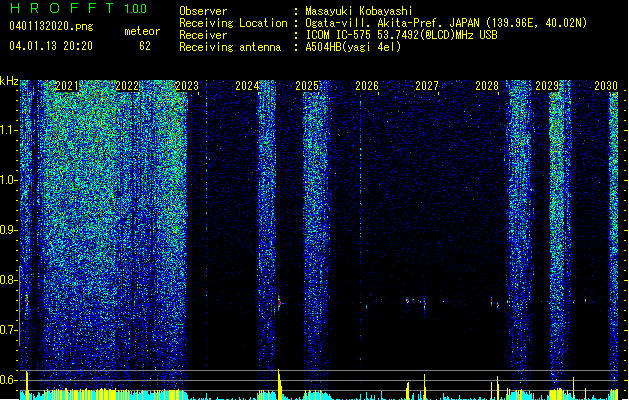
Task: Select the version number 1.0.0
Action: pos(136,9)
